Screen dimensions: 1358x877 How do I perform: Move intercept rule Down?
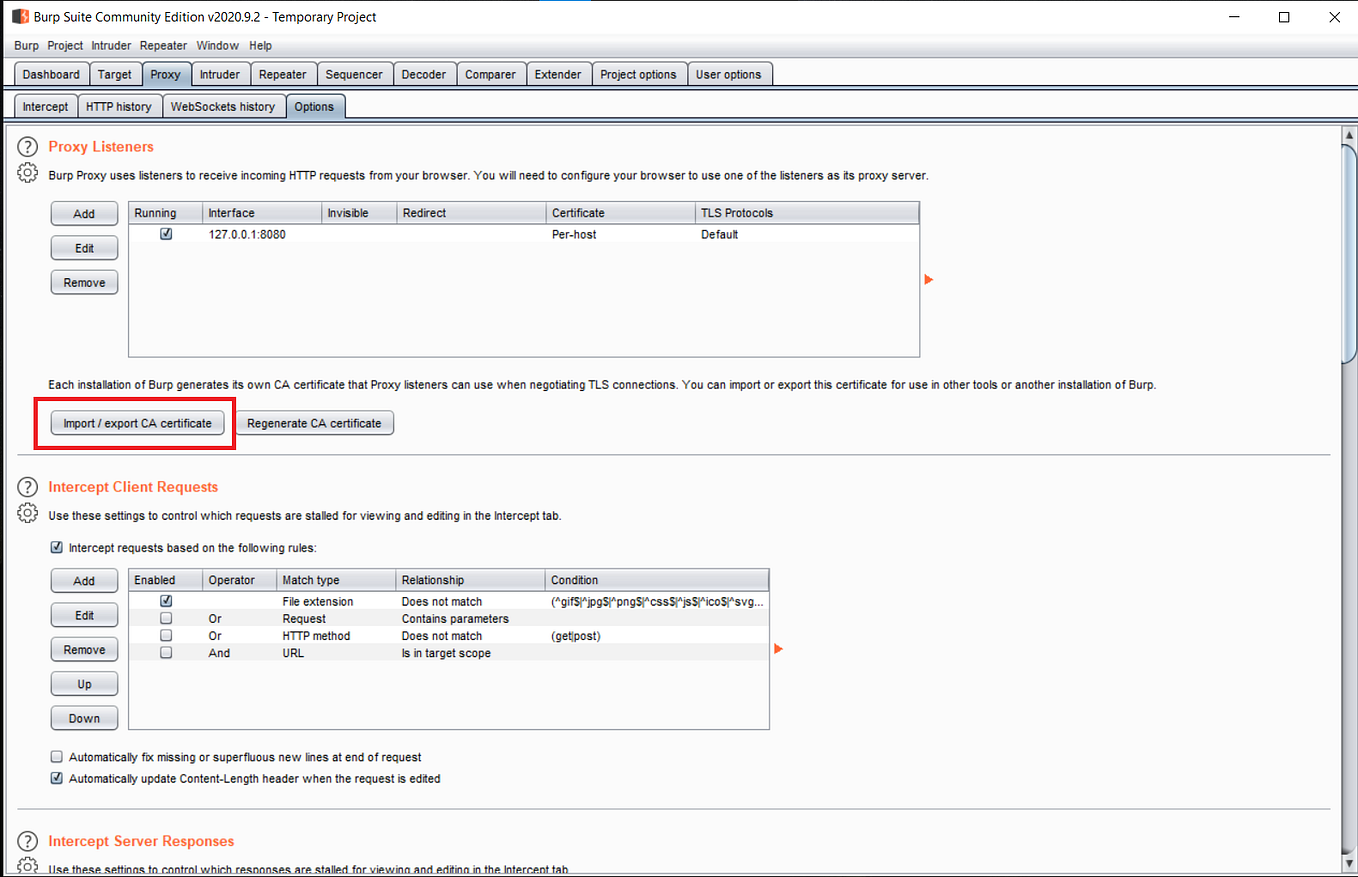(84, 718)
